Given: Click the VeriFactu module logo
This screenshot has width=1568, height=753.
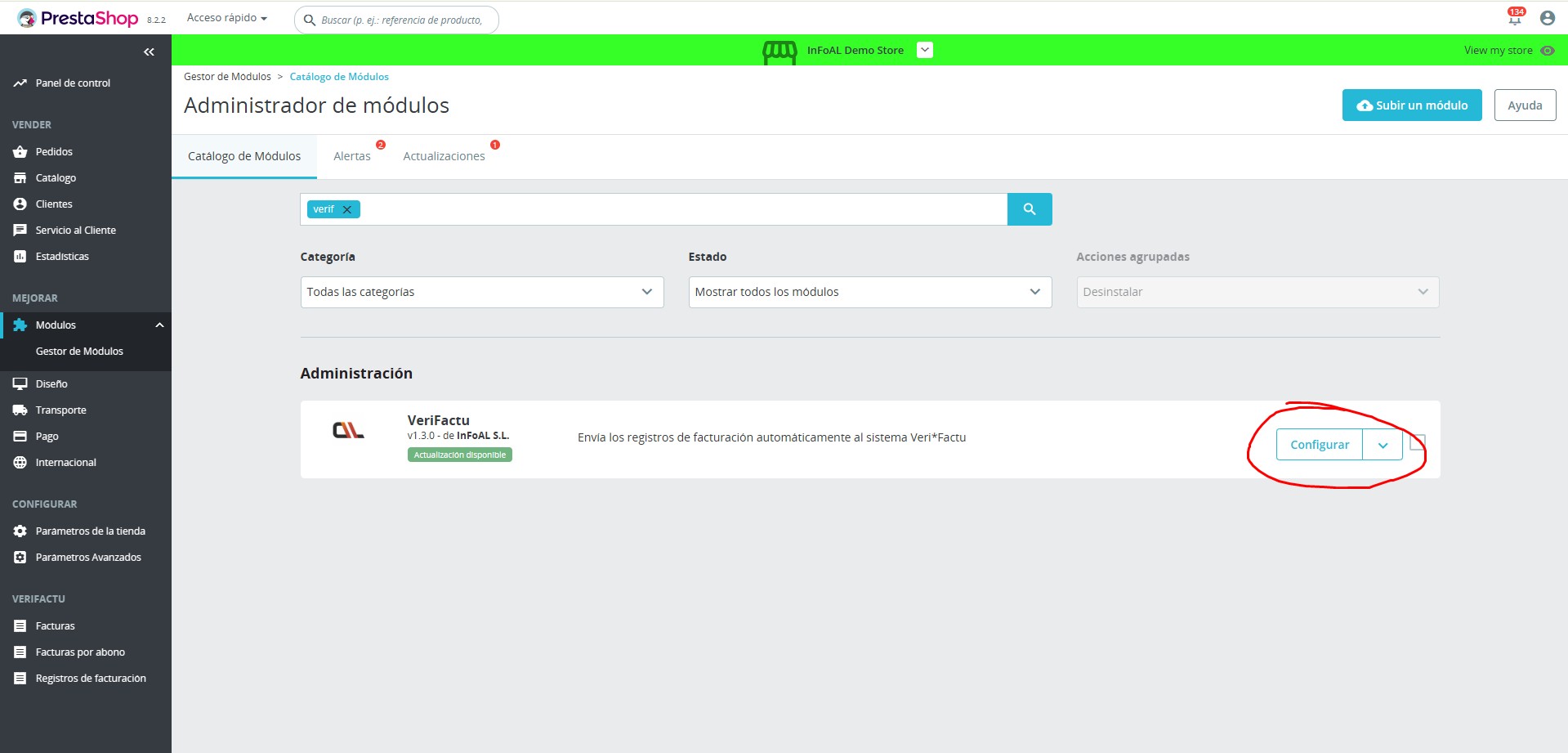Looking at the screenshot, I should coord(348,430).
